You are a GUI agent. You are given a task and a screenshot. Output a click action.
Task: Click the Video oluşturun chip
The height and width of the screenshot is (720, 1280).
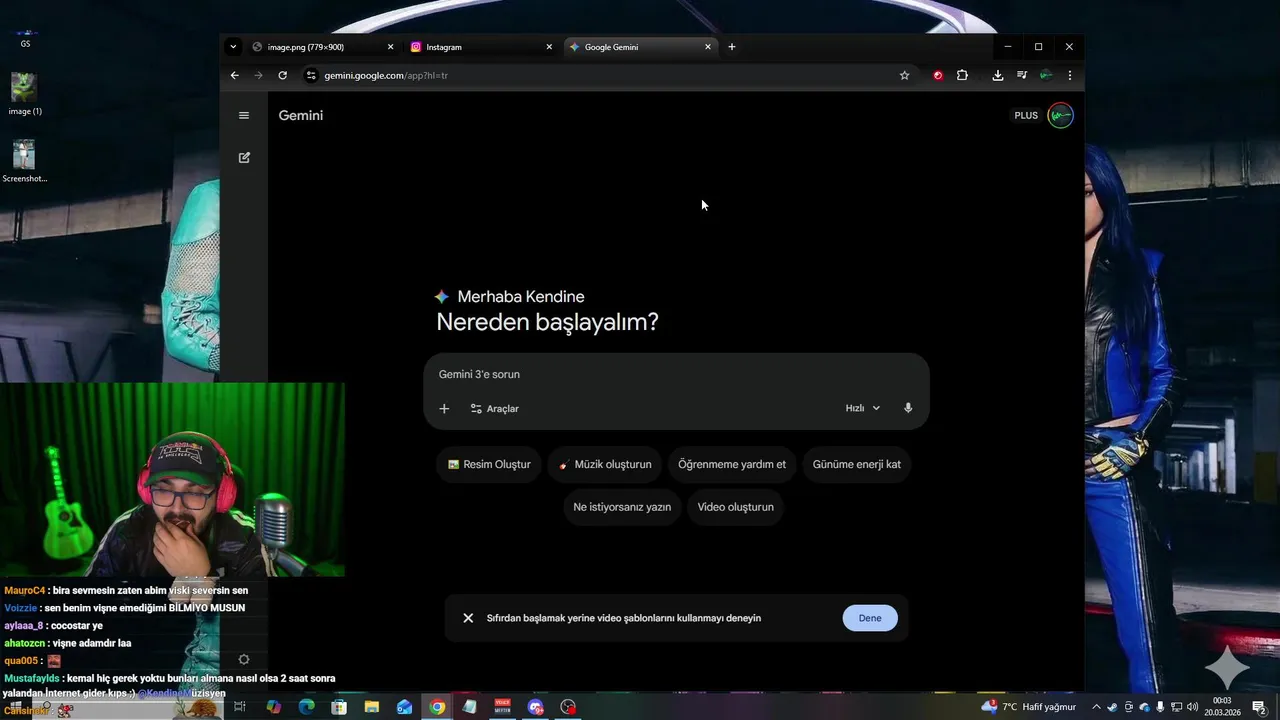[736, 507]
